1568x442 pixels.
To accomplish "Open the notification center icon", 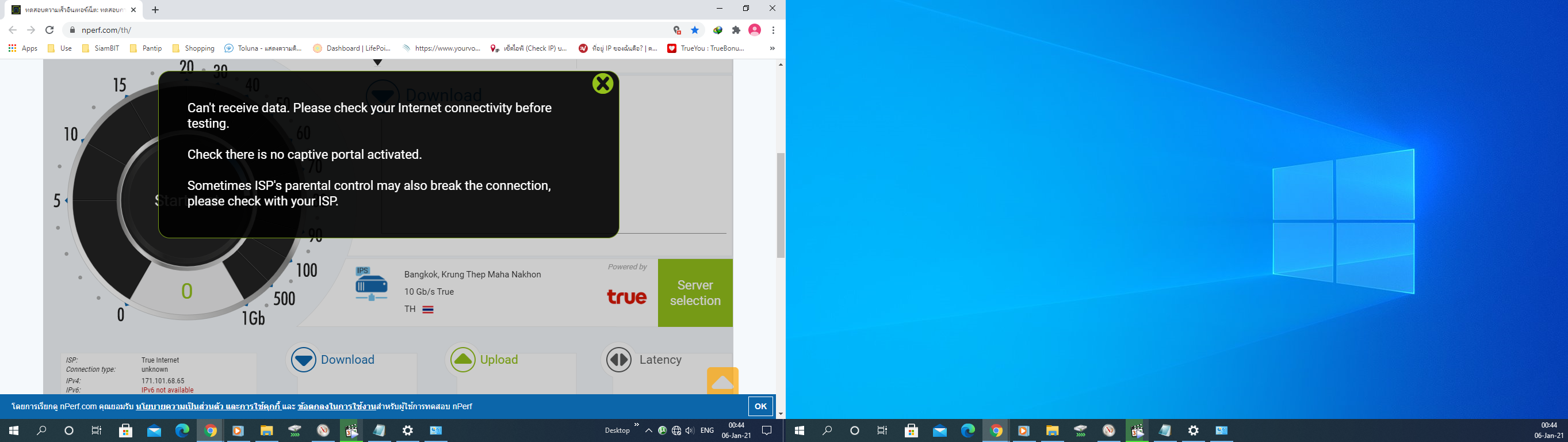I will click(767, 430).
